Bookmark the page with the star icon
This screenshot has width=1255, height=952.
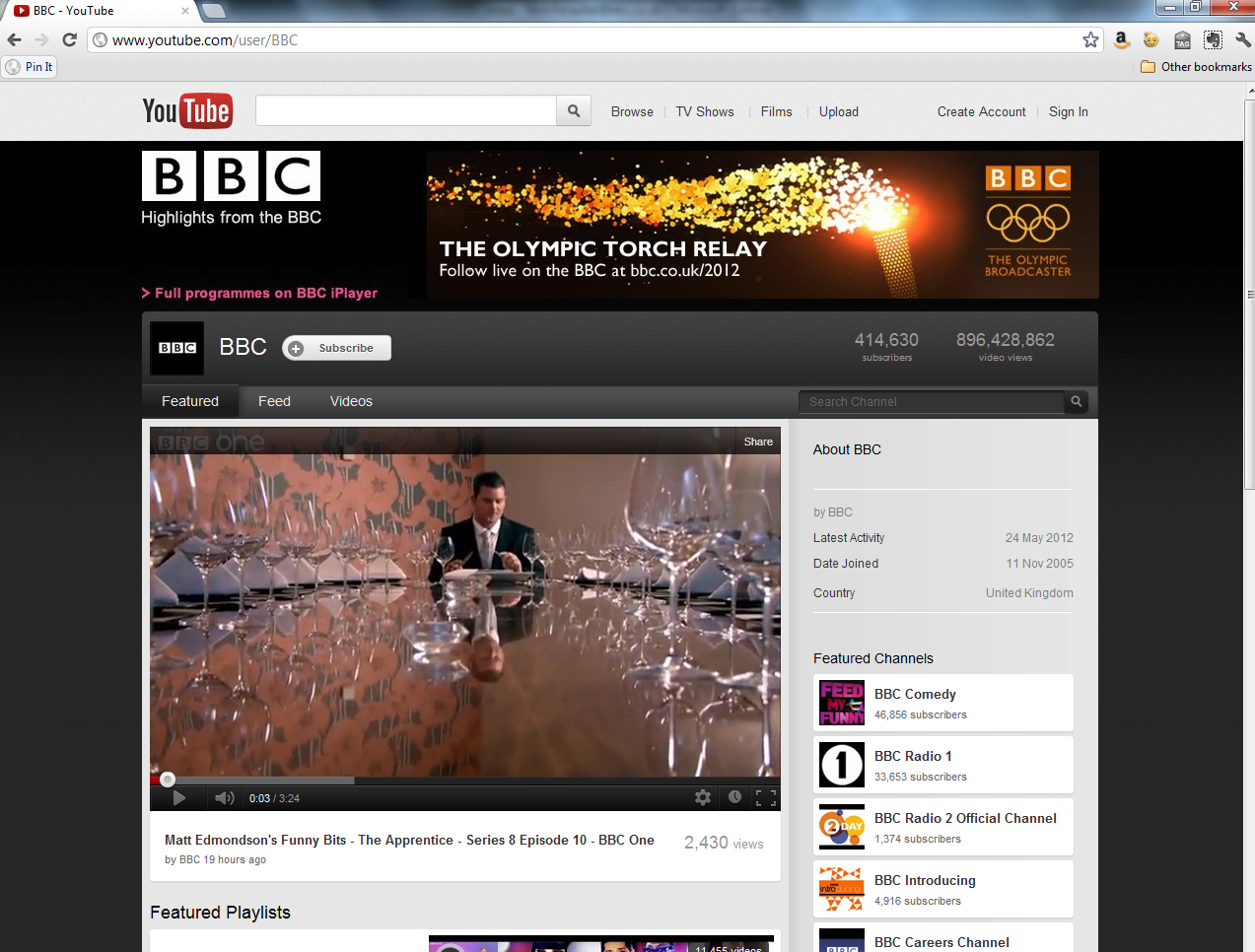1090,39
